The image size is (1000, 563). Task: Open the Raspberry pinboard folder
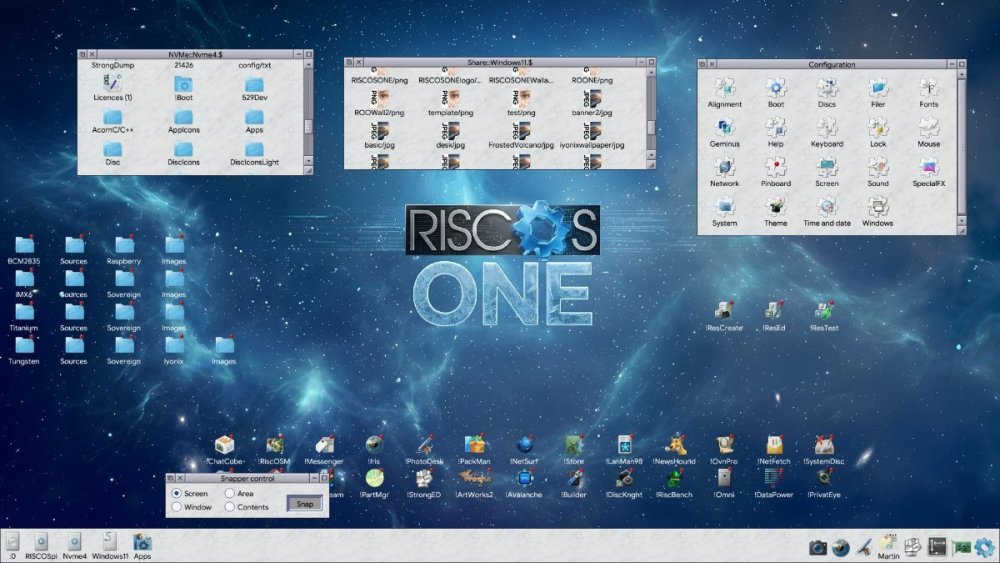click(x=124, y=249)
